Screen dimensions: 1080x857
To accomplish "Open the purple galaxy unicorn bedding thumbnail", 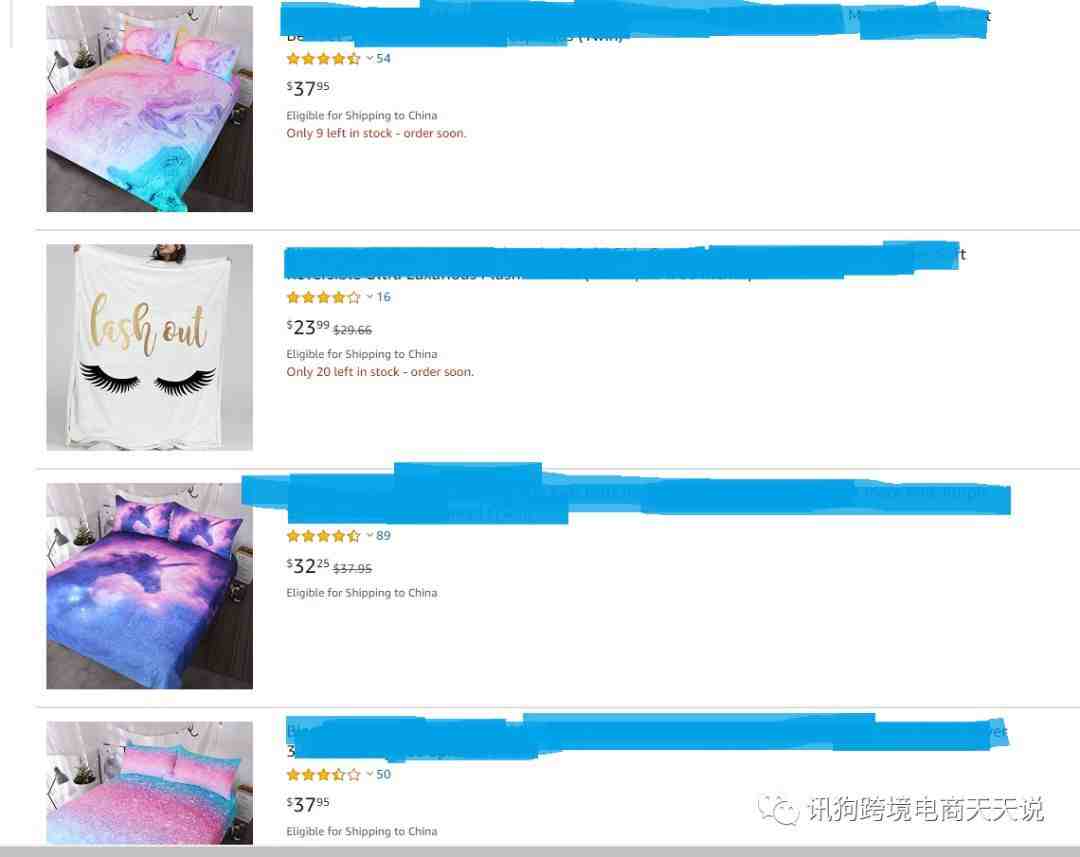I will 149,586.
